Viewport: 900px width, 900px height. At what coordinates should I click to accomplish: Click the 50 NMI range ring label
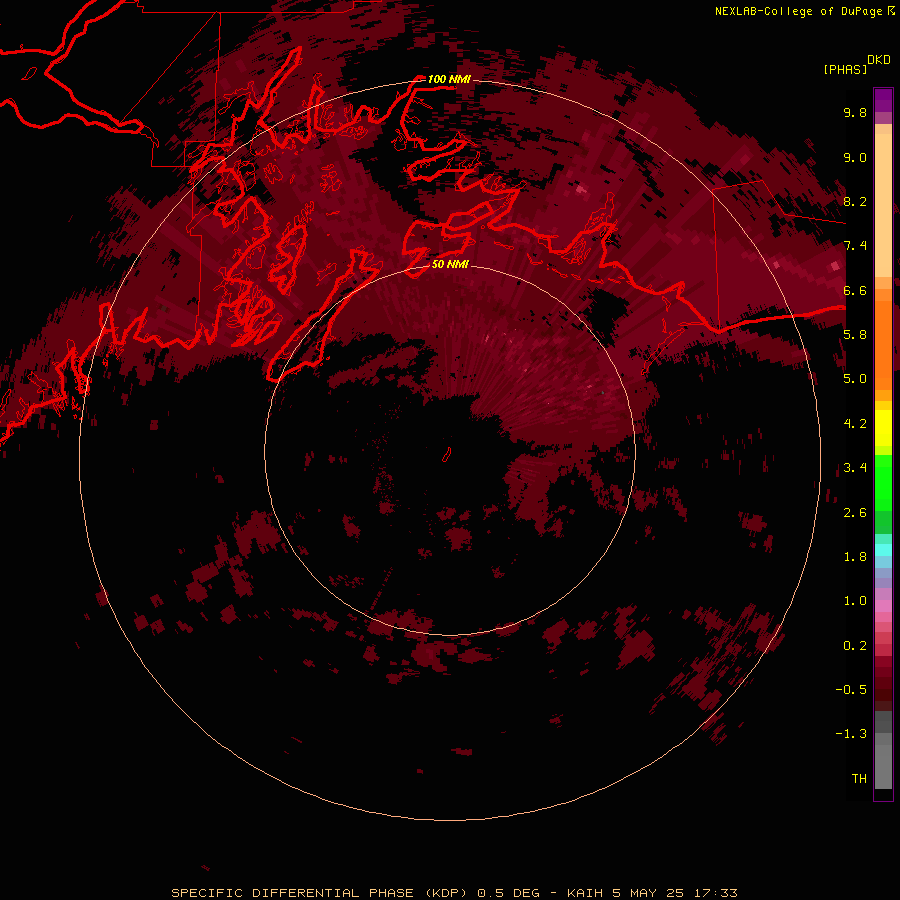[450, 264]
